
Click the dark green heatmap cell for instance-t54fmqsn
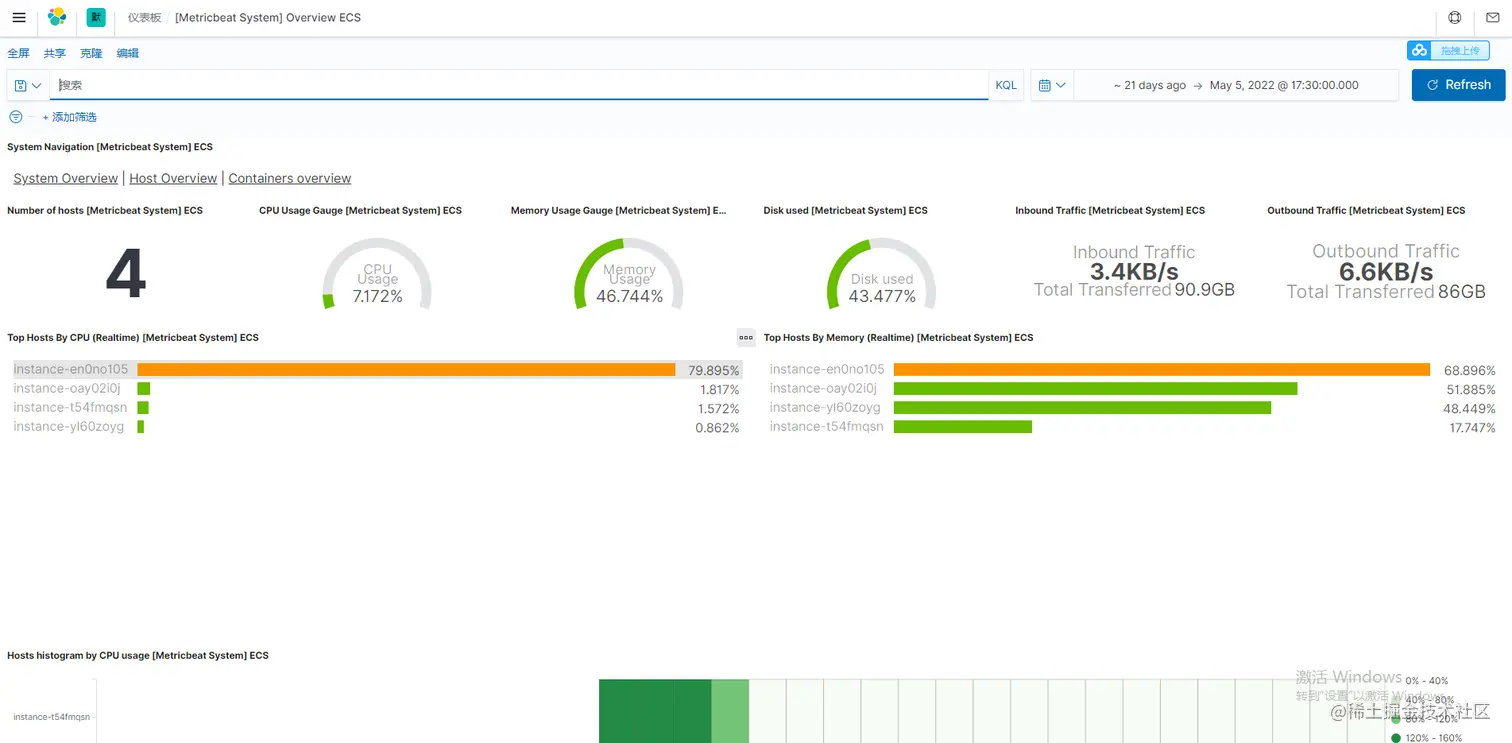[655, 711]
